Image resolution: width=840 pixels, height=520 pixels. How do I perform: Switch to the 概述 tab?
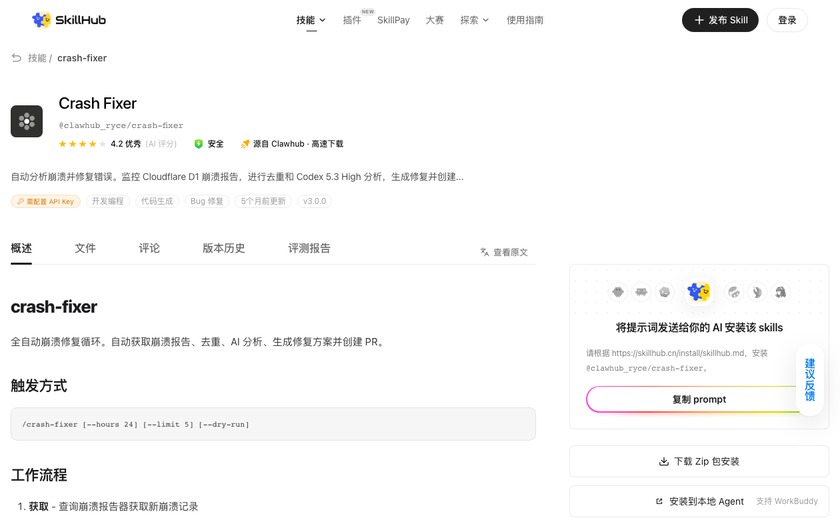[21, 248]
